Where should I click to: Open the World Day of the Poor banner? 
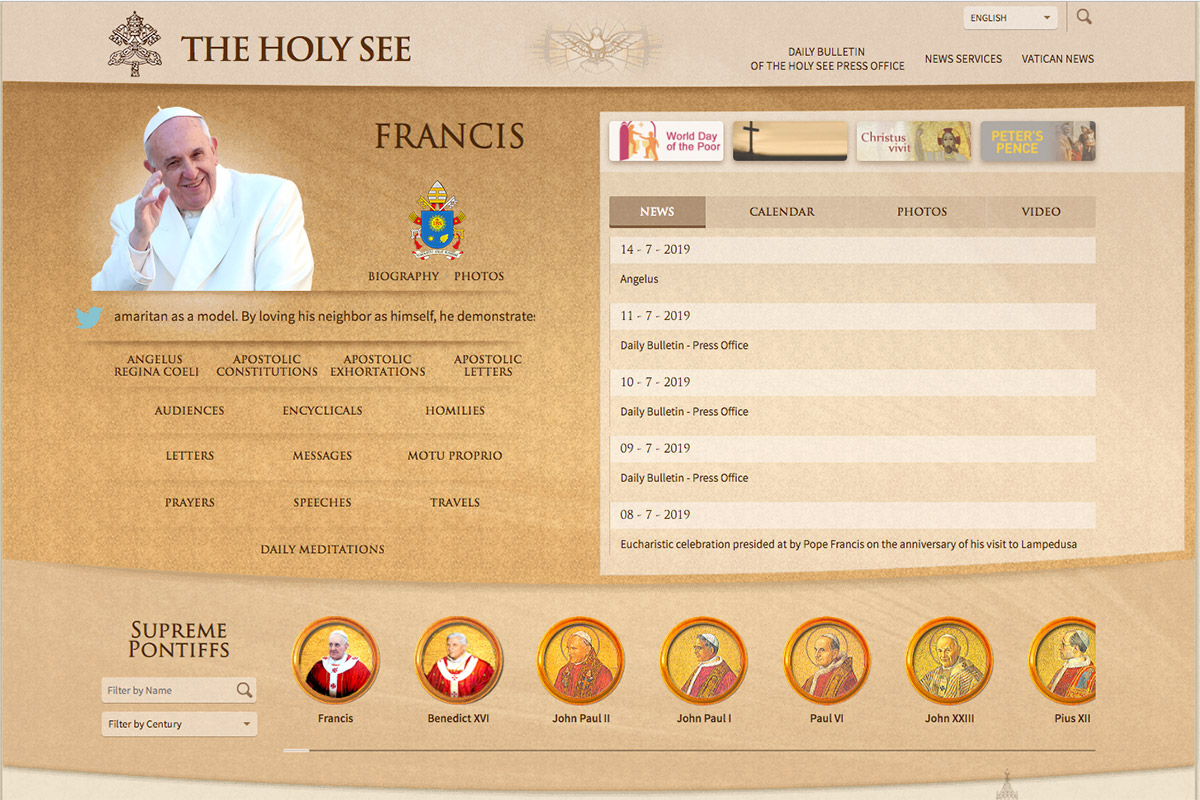pos(666,141)
